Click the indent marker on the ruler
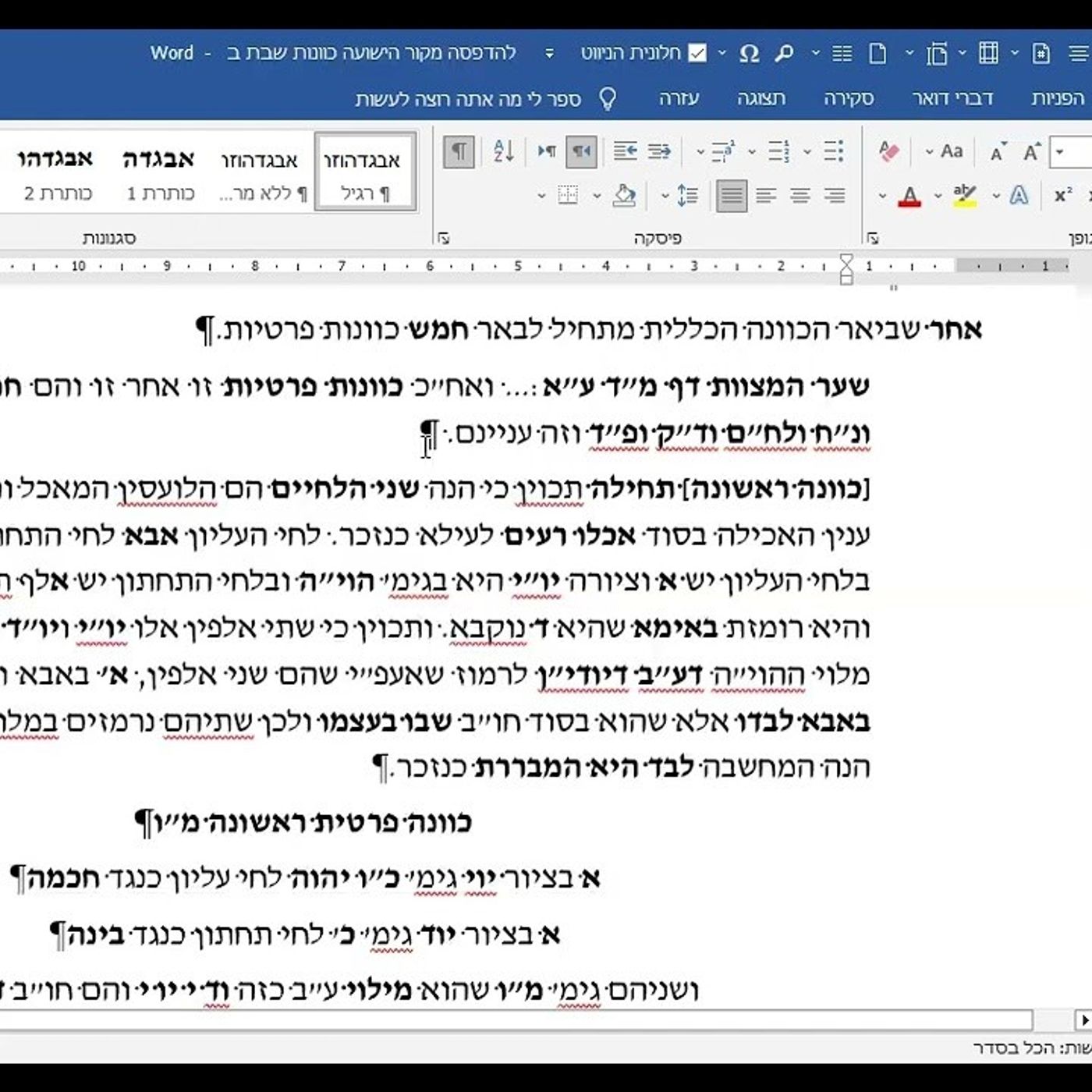The width and height of the screenshot is (1092, 1092). 846,268
